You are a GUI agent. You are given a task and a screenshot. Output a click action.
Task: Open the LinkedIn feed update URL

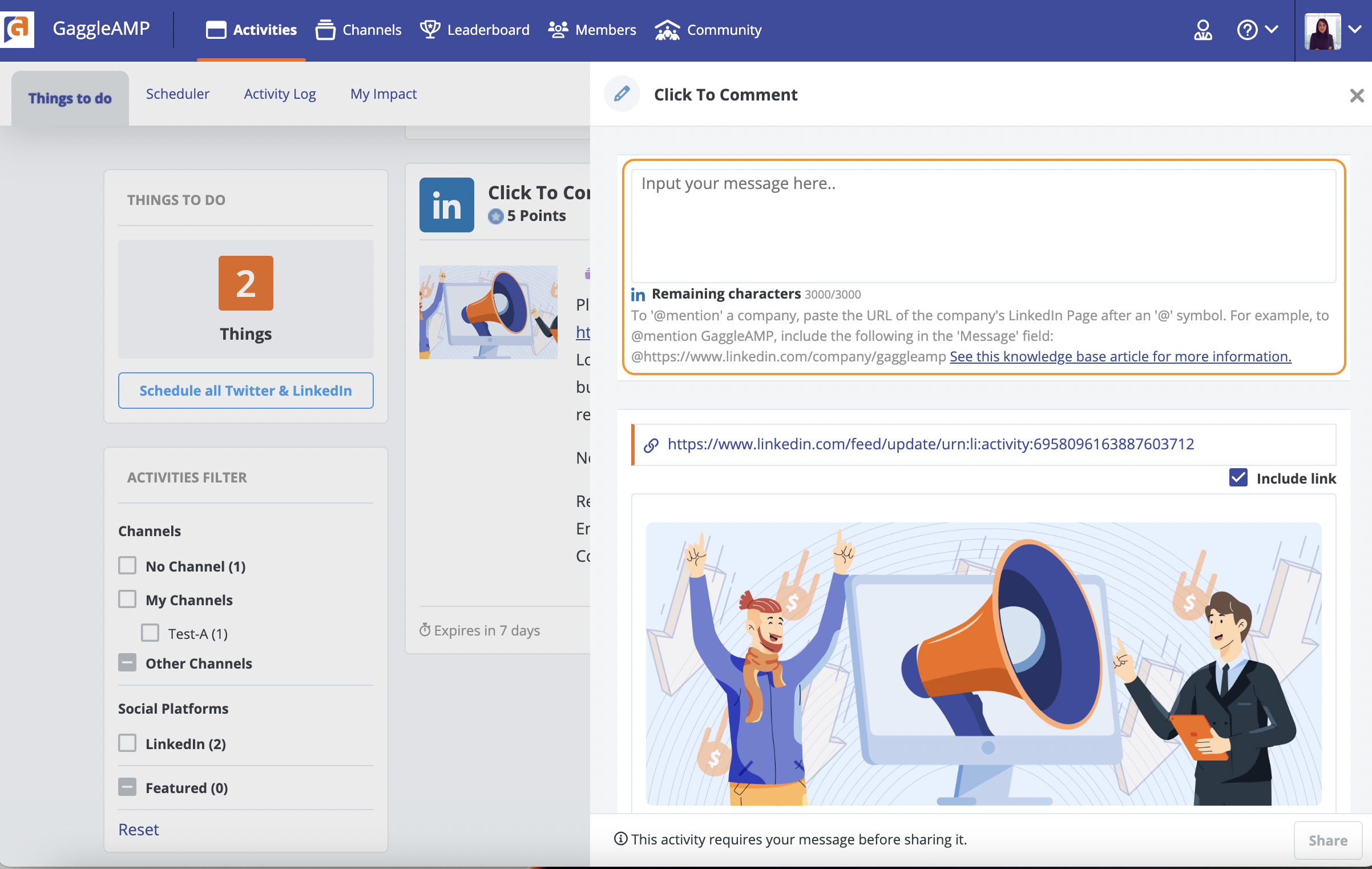tap(931, 444)
